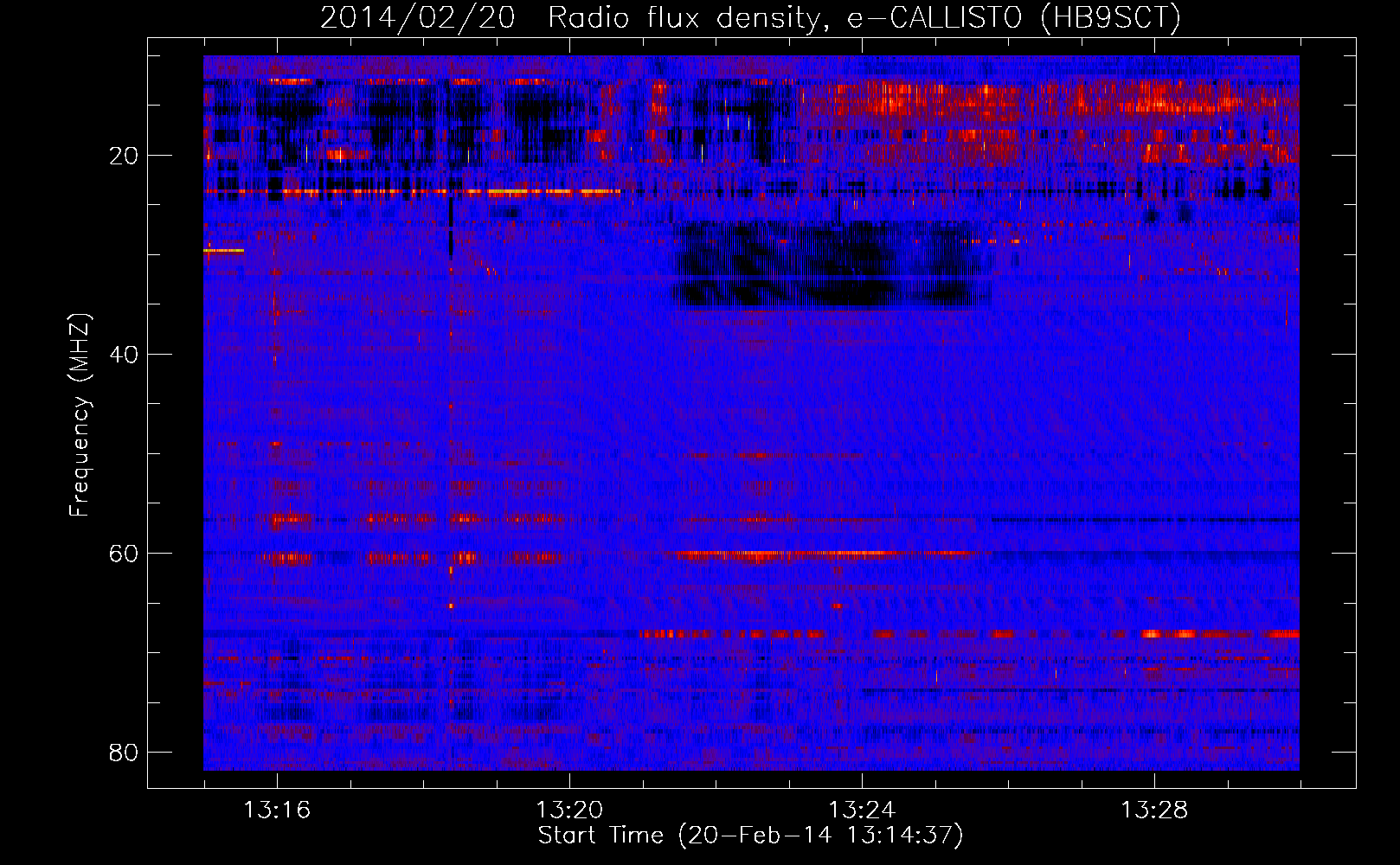Click the '13:20' time tick label
The width and height of the screenshot is (1400, 865).
click(x=569, y=811)
